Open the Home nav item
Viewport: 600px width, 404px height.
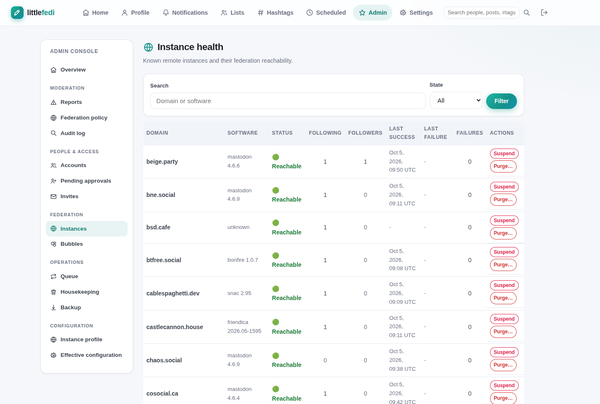(x=96, y=13)
